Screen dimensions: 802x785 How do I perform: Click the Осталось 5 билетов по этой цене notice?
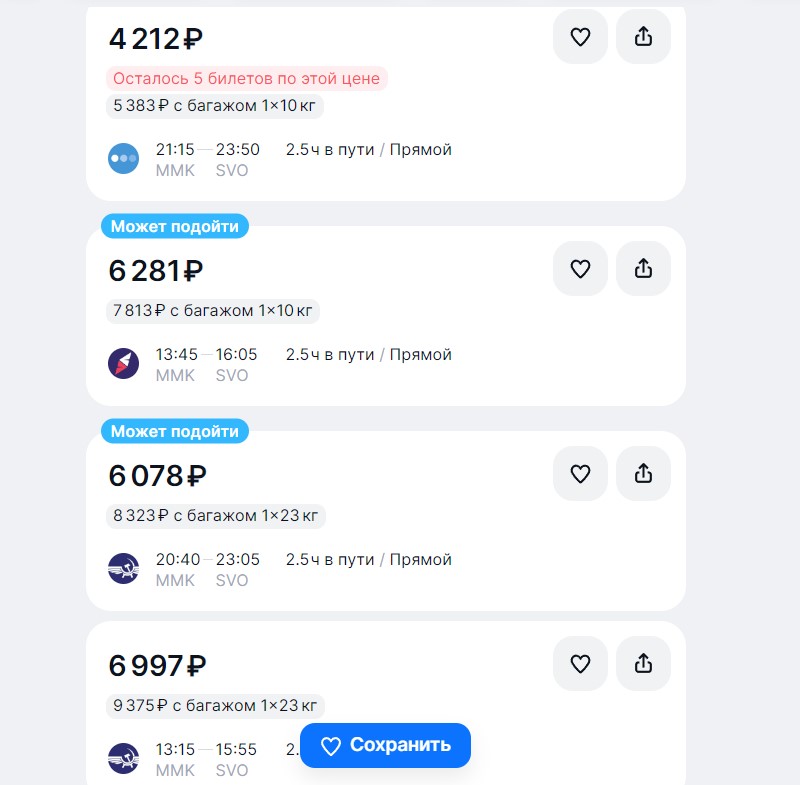pos(247,79)
